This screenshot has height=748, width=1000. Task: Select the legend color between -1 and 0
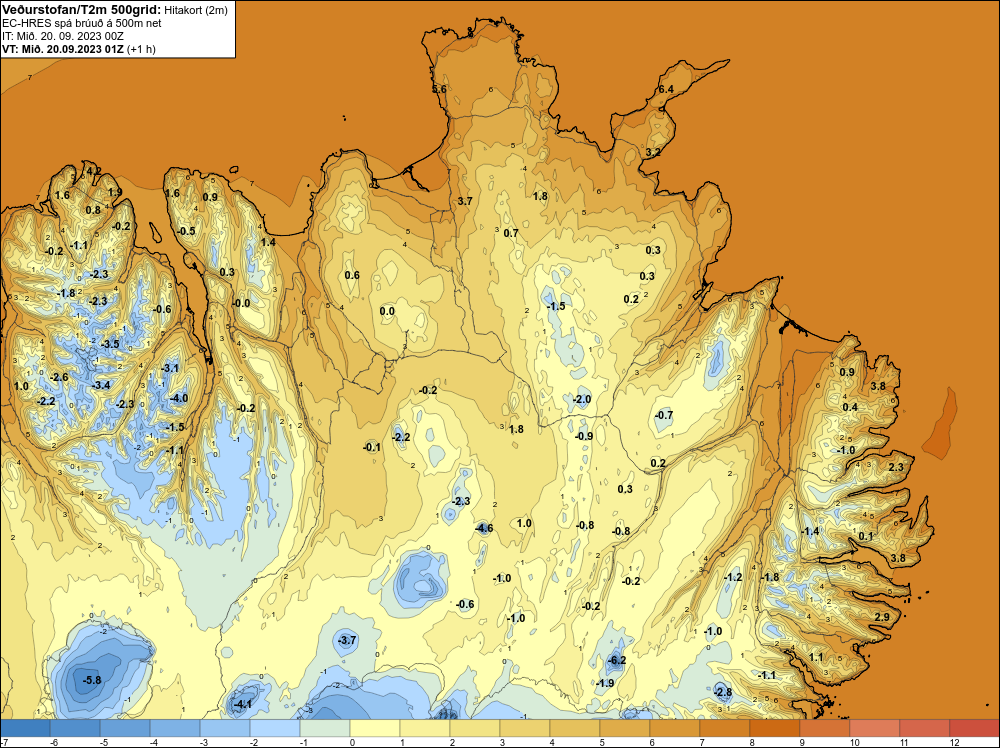[x=325, y=728]
